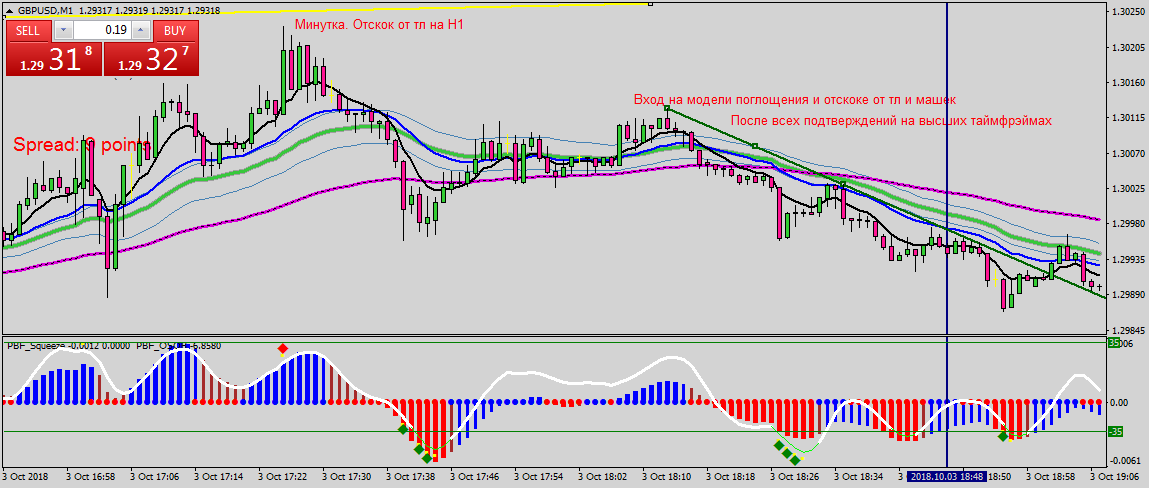Click the 0.00 oscillator scale label
This screenshot has width=1149, height=488.
tap(1121, 402)
